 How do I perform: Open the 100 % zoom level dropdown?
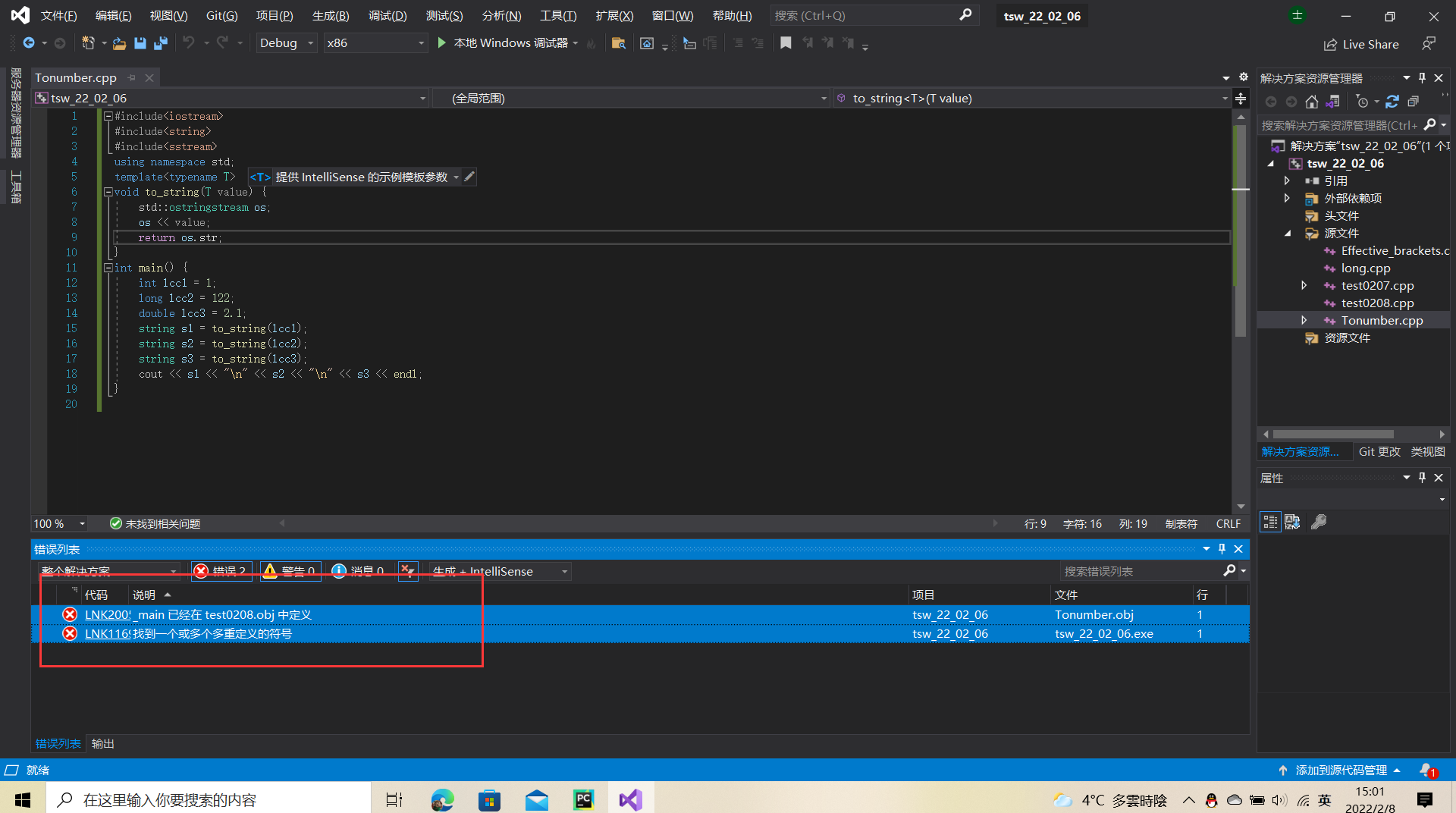tap(60, 524)
